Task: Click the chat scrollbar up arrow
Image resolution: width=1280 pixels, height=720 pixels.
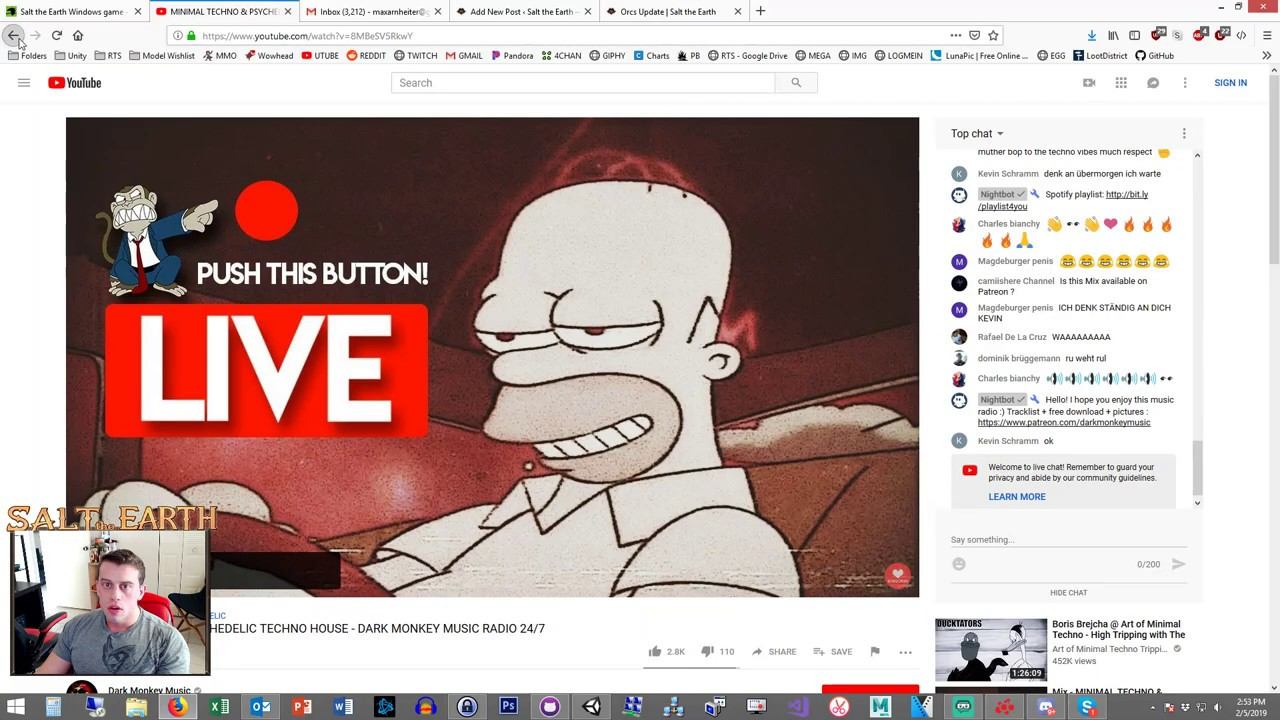Action: click(x=1197, y=155)
